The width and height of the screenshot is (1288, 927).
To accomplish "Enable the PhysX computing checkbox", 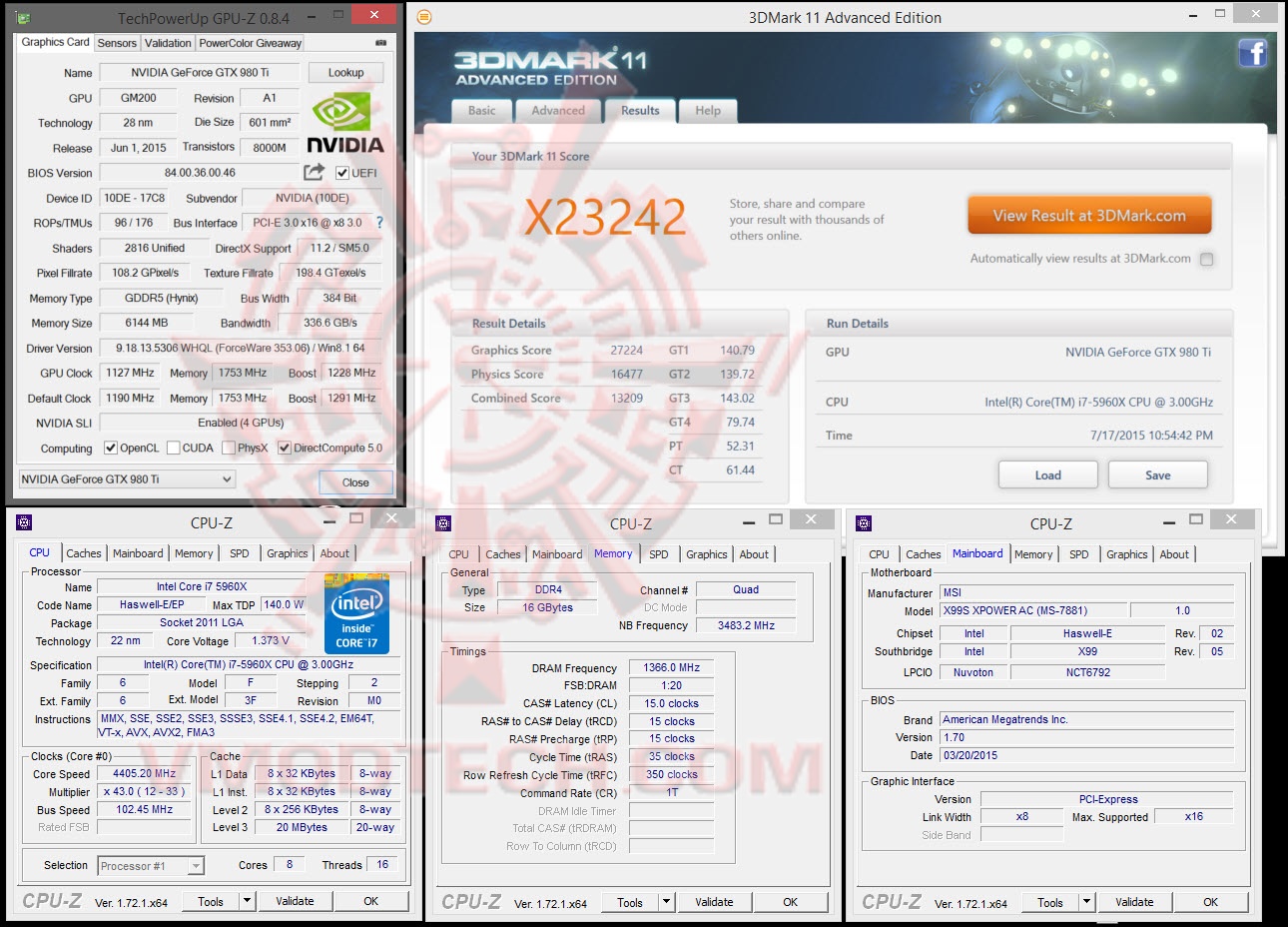I will point(229,448).
